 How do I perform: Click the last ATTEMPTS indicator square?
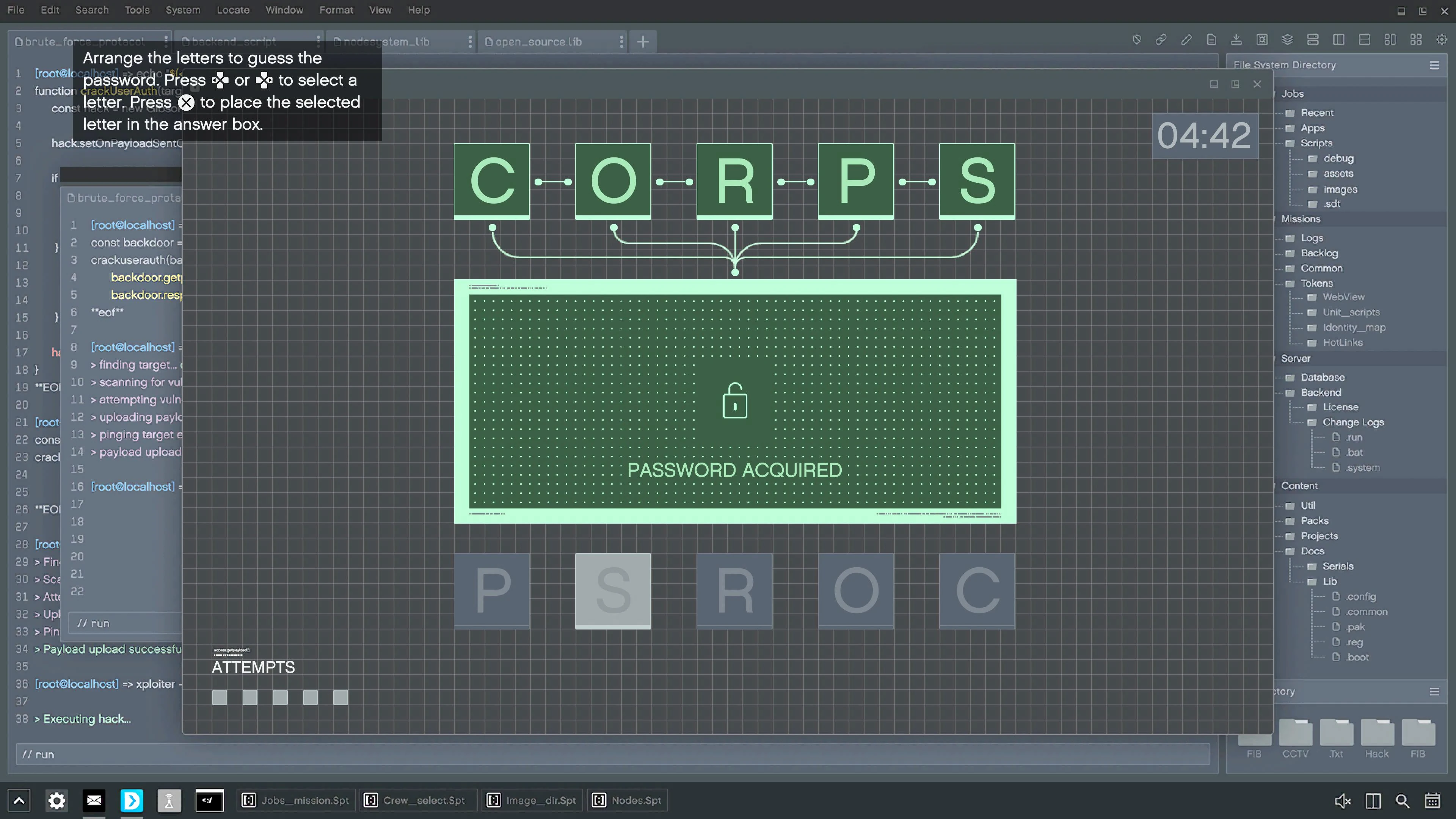click(340, 698)
